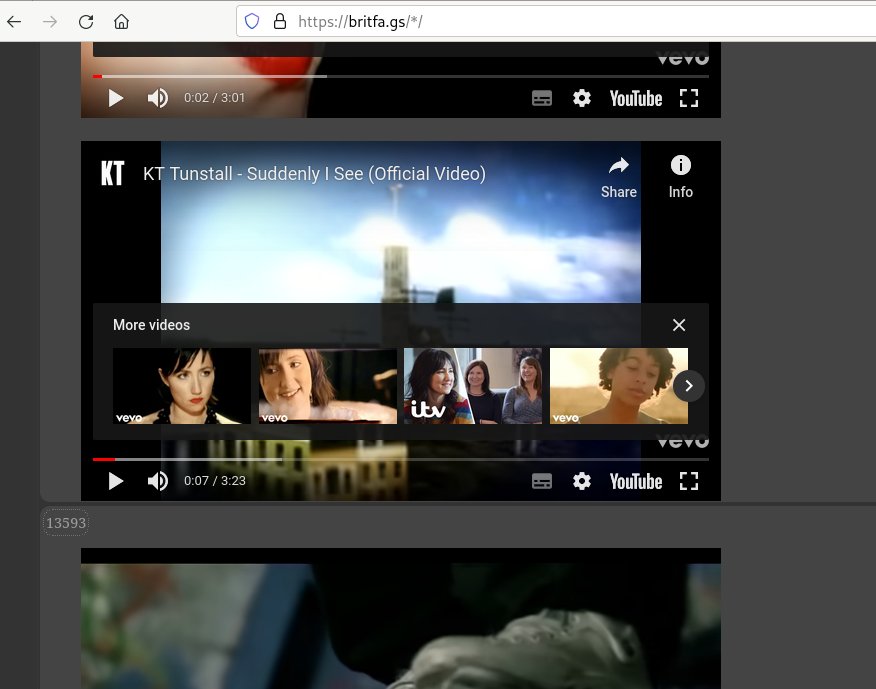Open the itv suggested video thumbnail
This screenshot has height=689, width=876.
point(473,386)
